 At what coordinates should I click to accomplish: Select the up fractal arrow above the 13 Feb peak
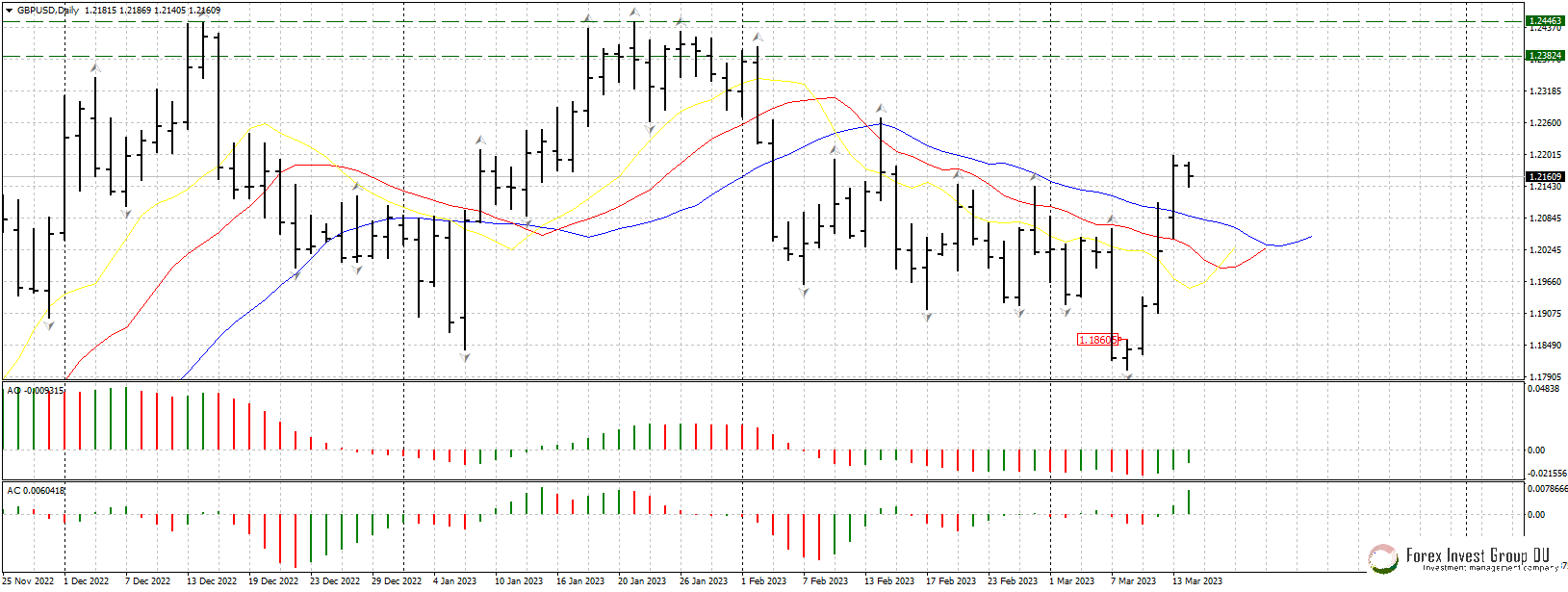[880, 109]
